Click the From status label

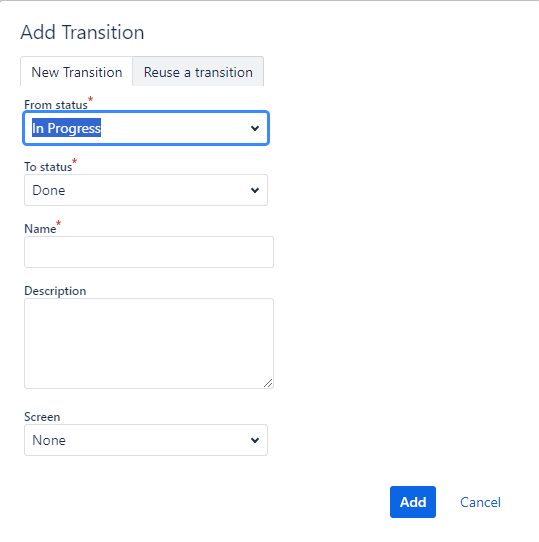point(56,105)
